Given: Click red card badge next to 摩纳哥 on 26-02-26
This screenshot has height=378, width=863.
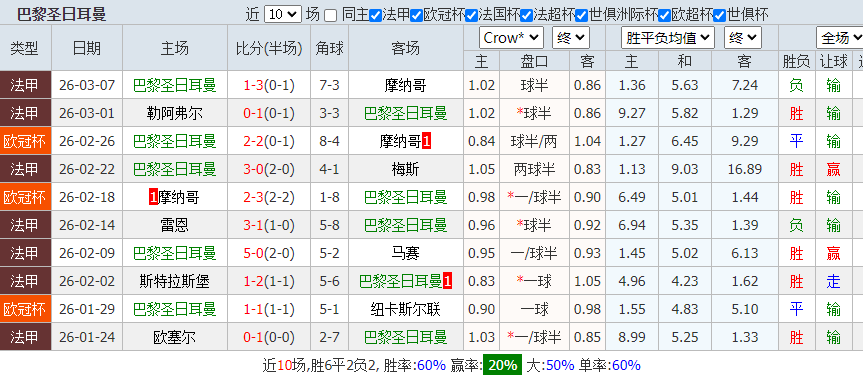Looking at the screenshot, I should coord(427,142).
